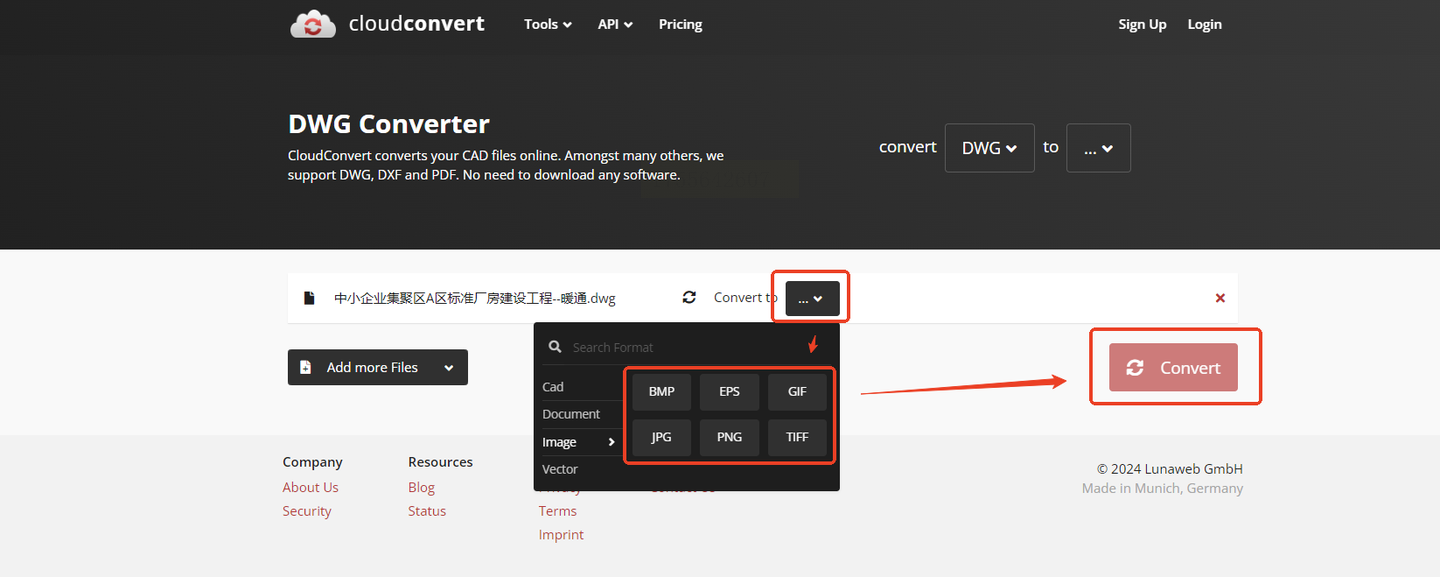Open the Convert to format selector for the file

tap(812, 298)
